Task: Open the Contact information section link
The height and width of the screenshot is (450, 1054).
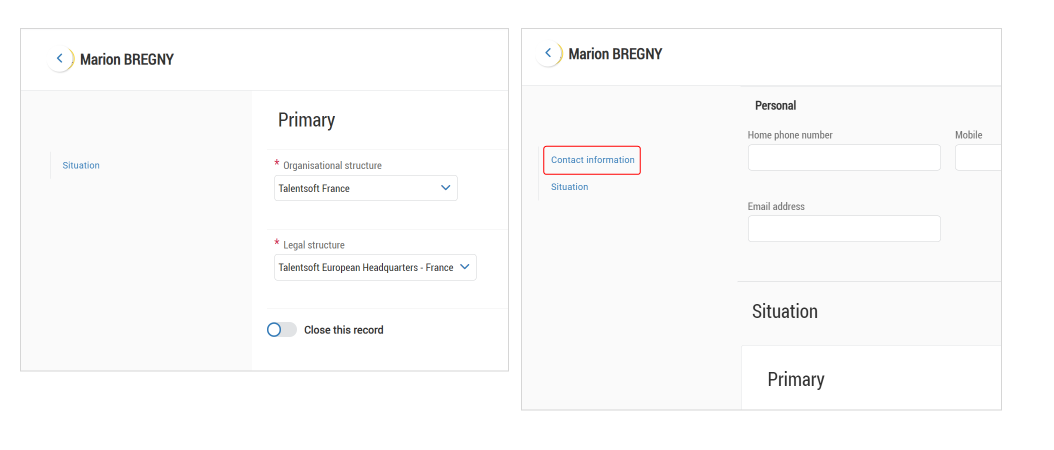Action: click(x=592, y=160)
